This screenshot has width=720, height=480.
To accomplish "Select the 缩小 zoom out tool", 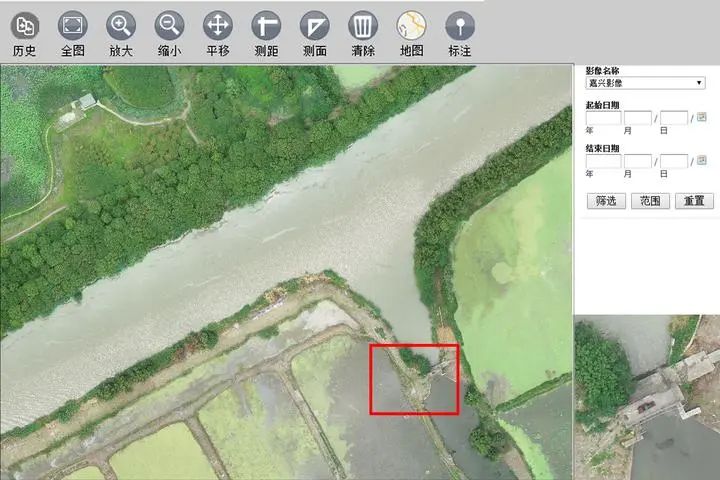I will tap(169, 26).
